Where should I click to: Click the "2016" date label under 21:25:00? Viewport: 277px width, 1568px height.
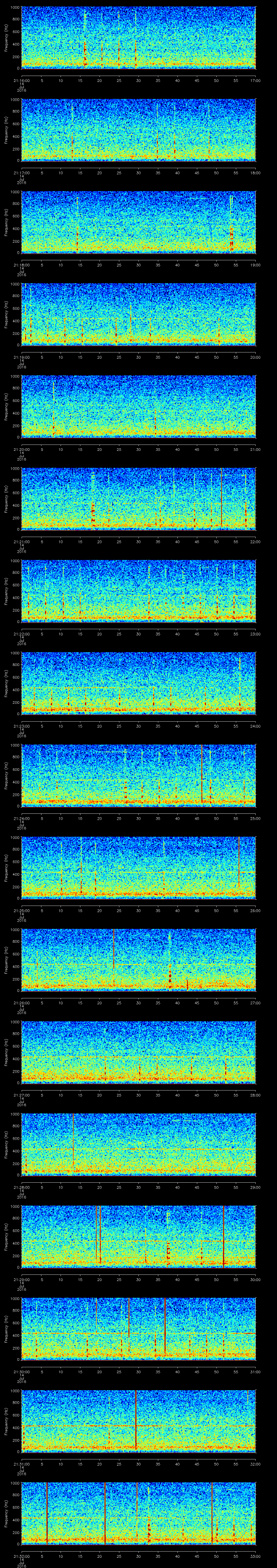coord(21,920)
